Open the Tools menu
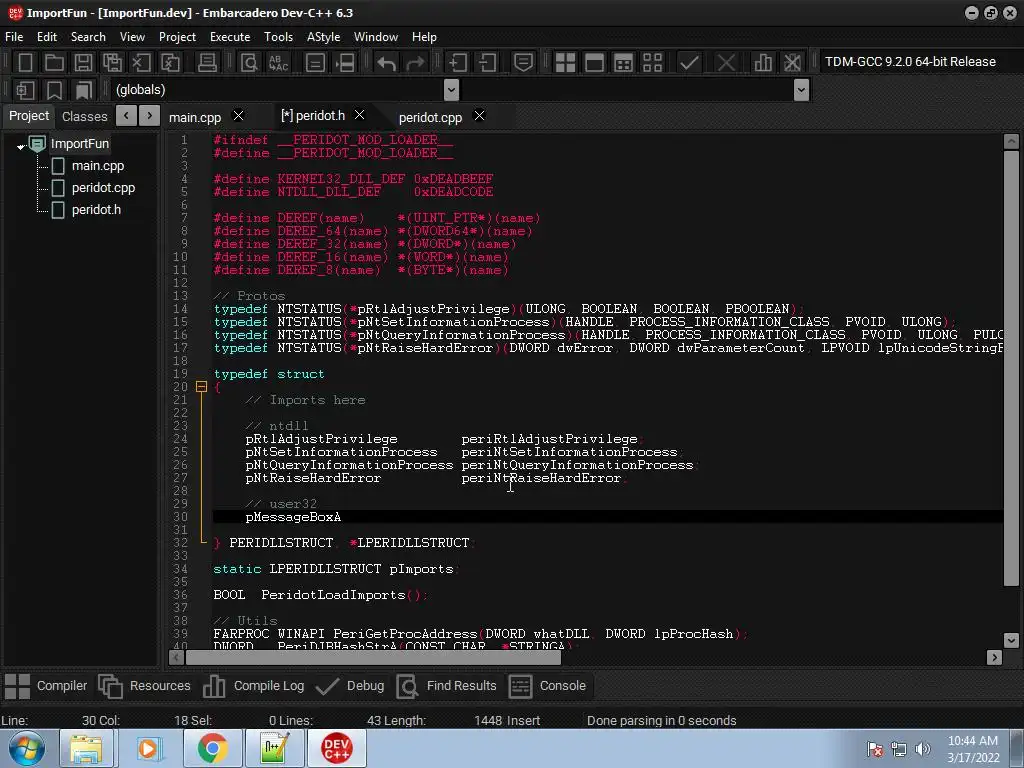1024x768 pixels. click(278, 37)
